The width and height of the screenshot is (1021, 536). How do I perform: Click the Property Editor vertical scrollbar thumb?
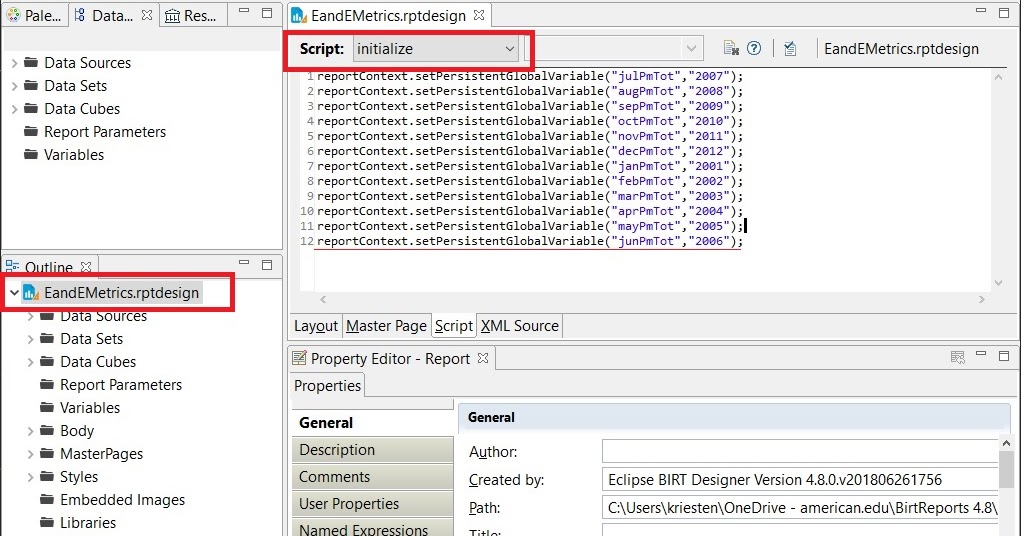1006,469
